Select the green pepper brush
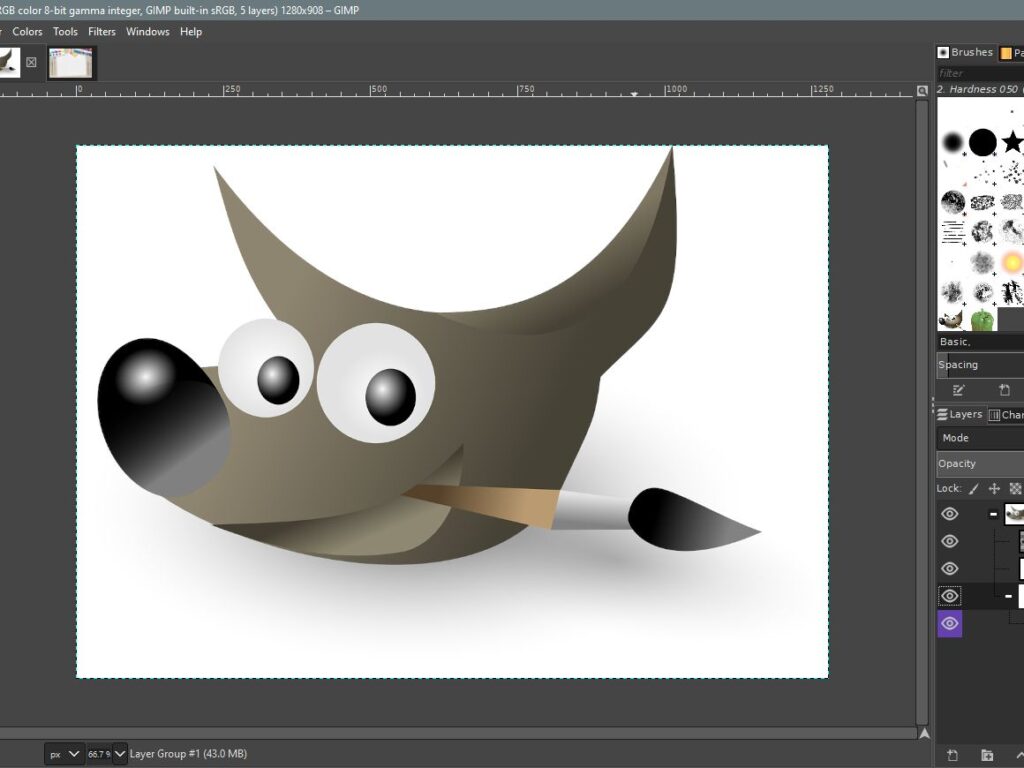Viewport: 1024px width, 768px height. click(x=982, y=320)
